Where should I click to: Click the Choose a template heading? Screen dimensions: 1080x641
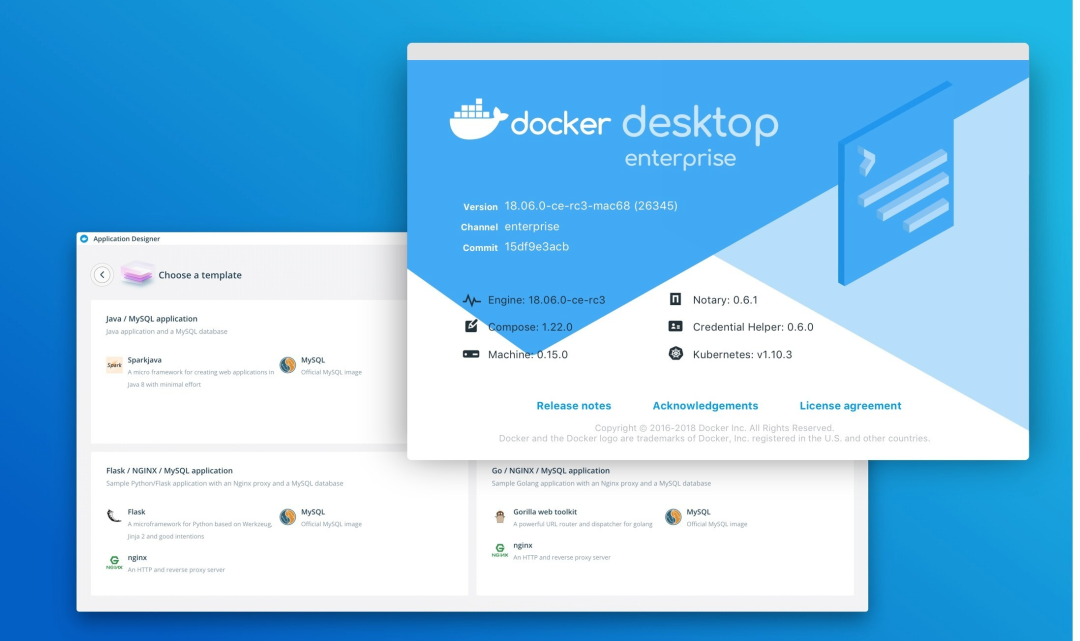pos(200,275)
